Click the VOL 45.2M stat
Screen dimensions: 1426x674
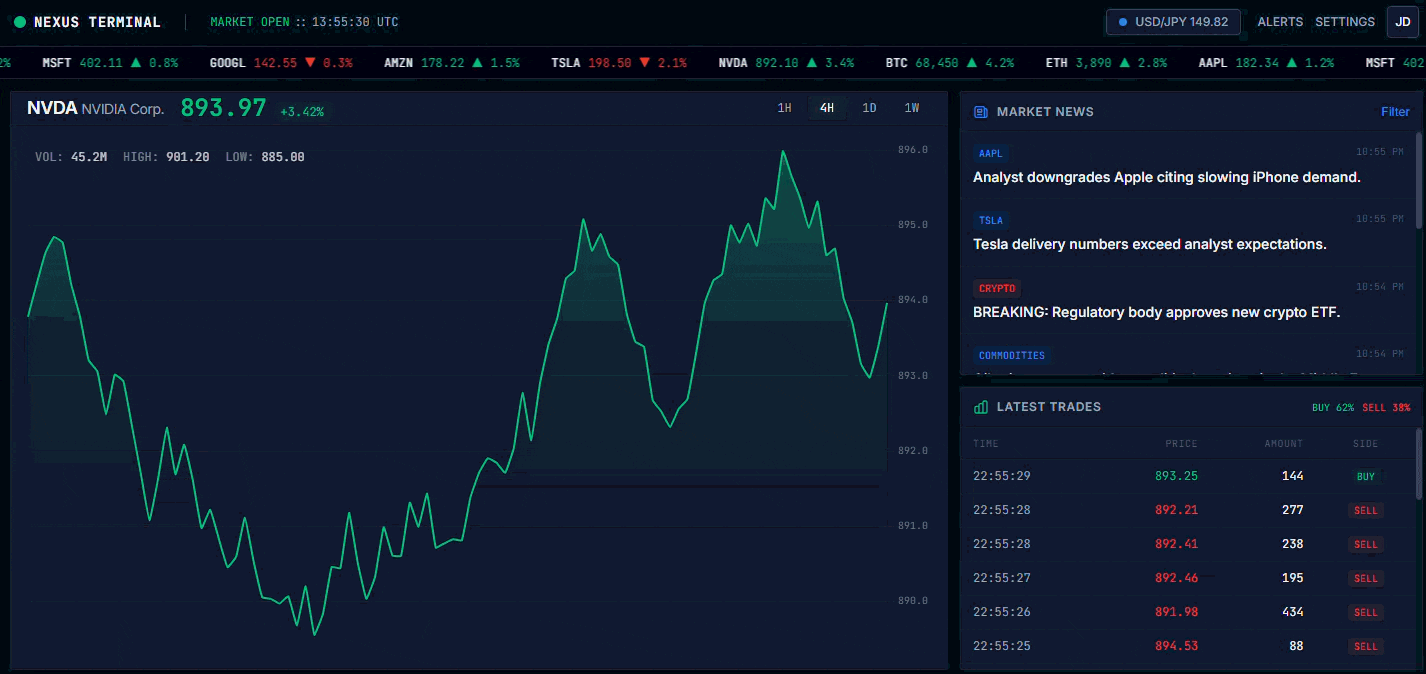click(x=71, y=157)
